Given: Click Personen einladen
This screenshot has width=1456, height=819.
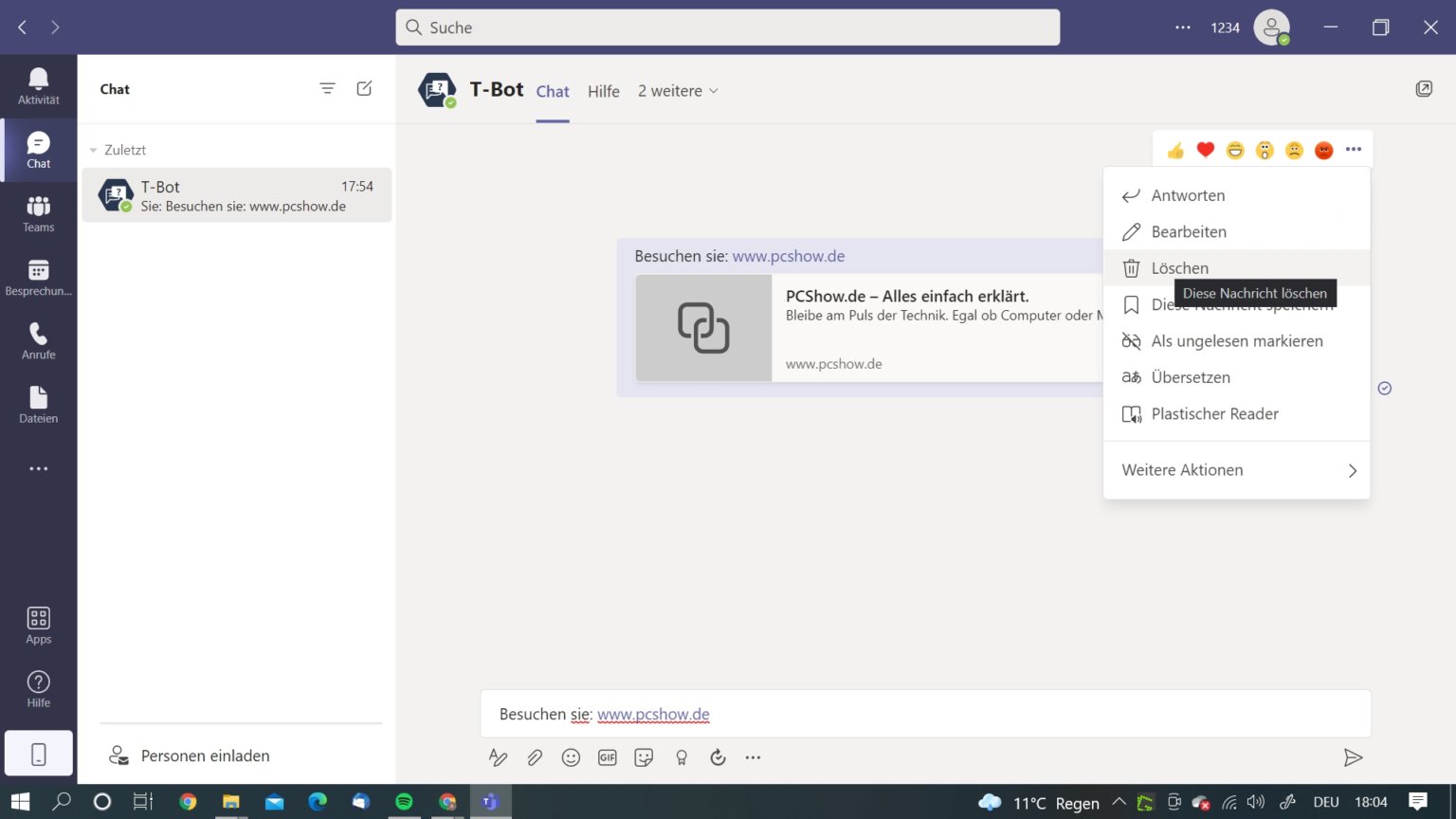Looking at the screenshot, I should 205,755.
